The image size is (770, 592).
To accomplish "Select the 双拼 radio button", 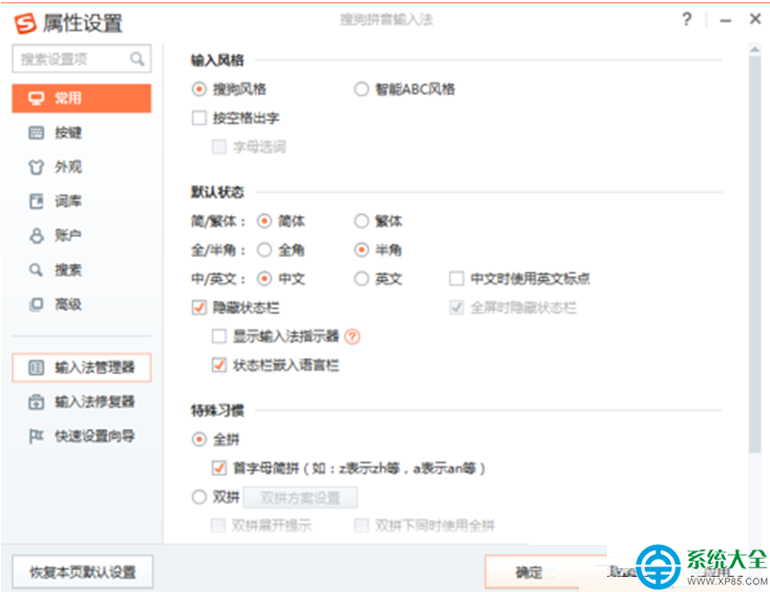I will pos(199,497).
